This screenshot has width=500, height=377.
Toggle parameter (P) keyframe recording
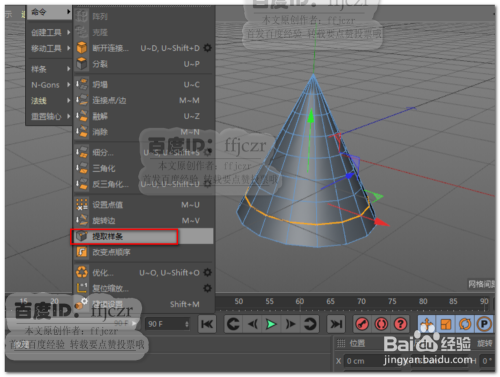[x=484, y=324]
